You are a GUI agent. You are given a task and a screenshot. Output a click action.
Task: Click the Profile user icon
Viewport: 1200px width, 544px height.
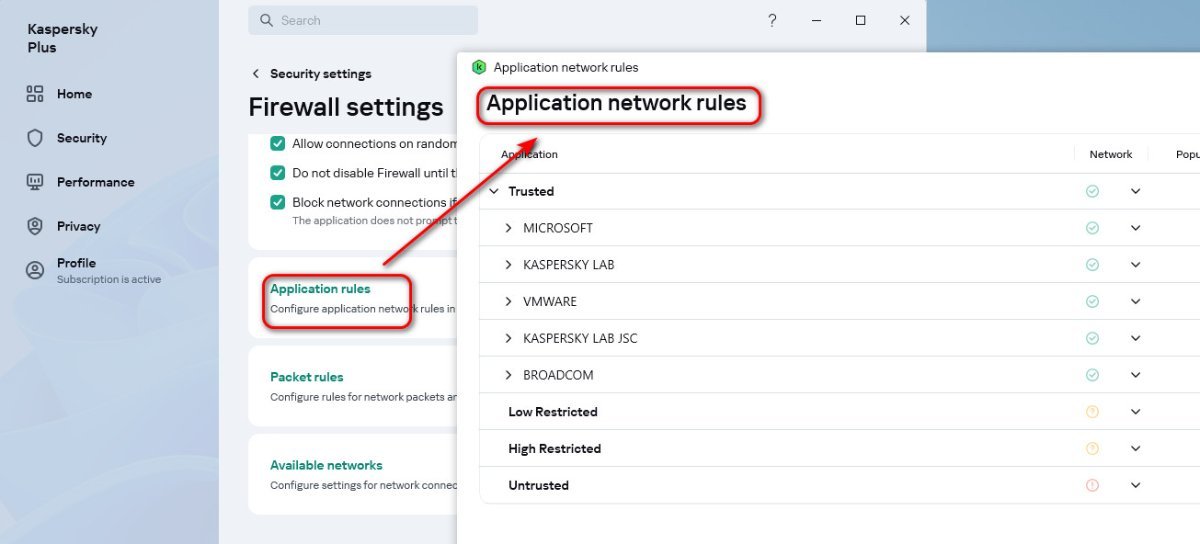pos(35,270)
